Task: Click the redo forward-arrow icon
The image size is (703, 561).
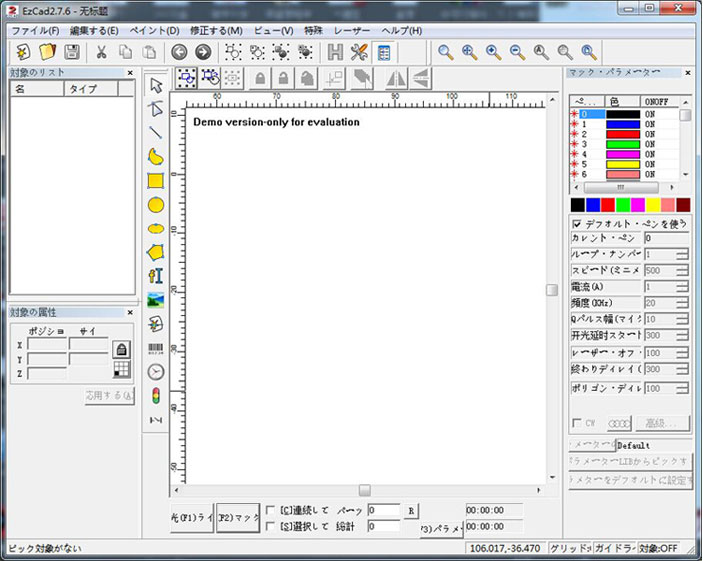Action: (x=203, y=52)
